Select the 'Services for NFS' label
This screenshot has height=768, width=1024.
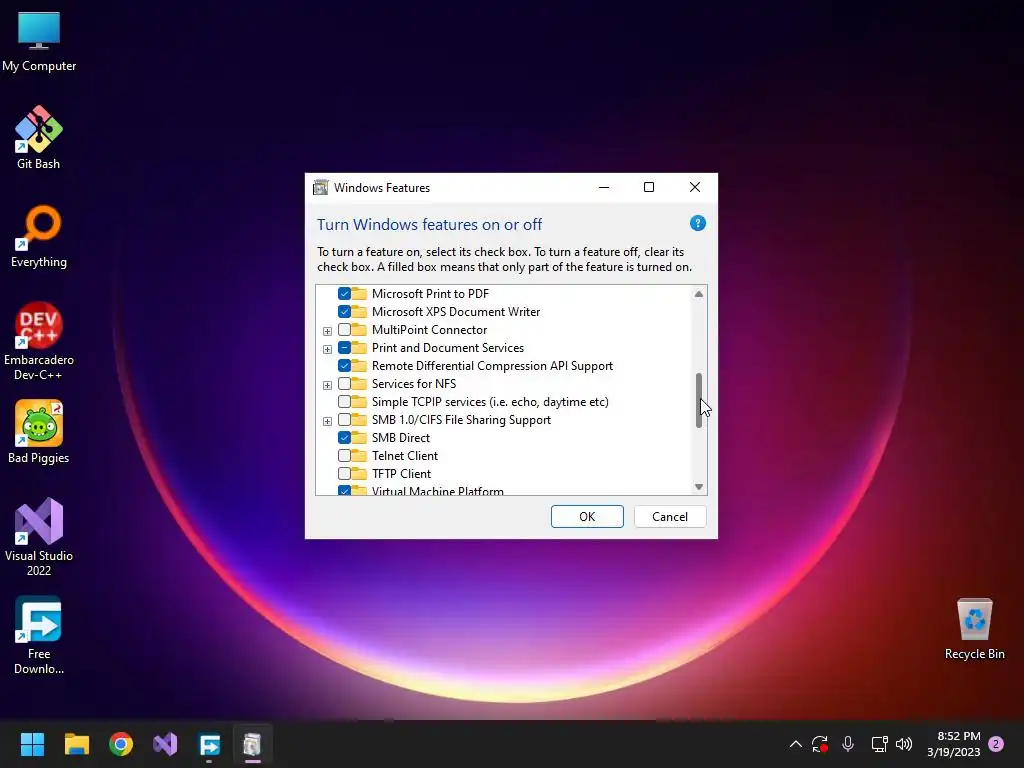[413, 383]
